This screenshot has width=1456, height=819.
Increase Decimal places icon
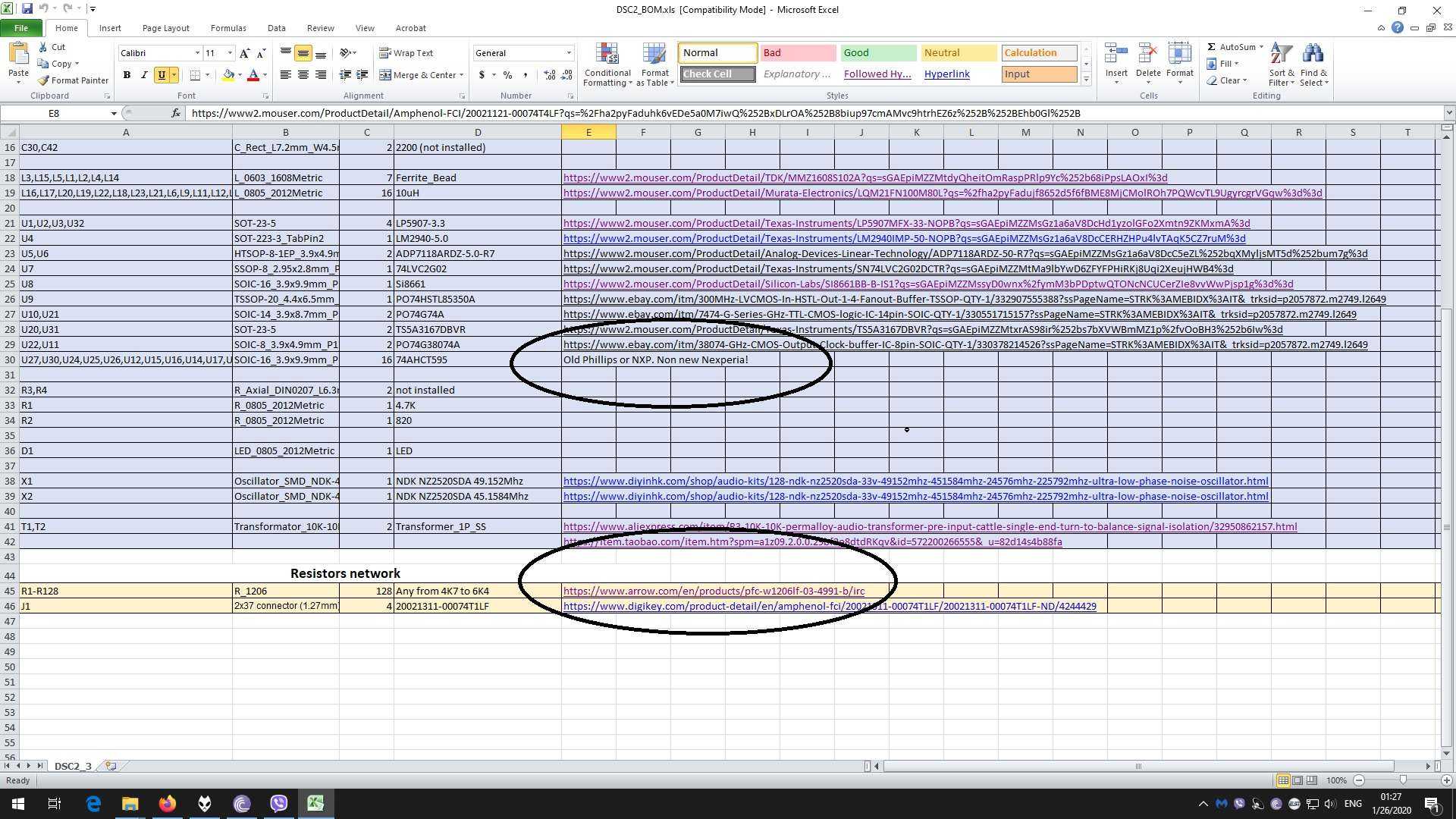click(x=549, y=75)
